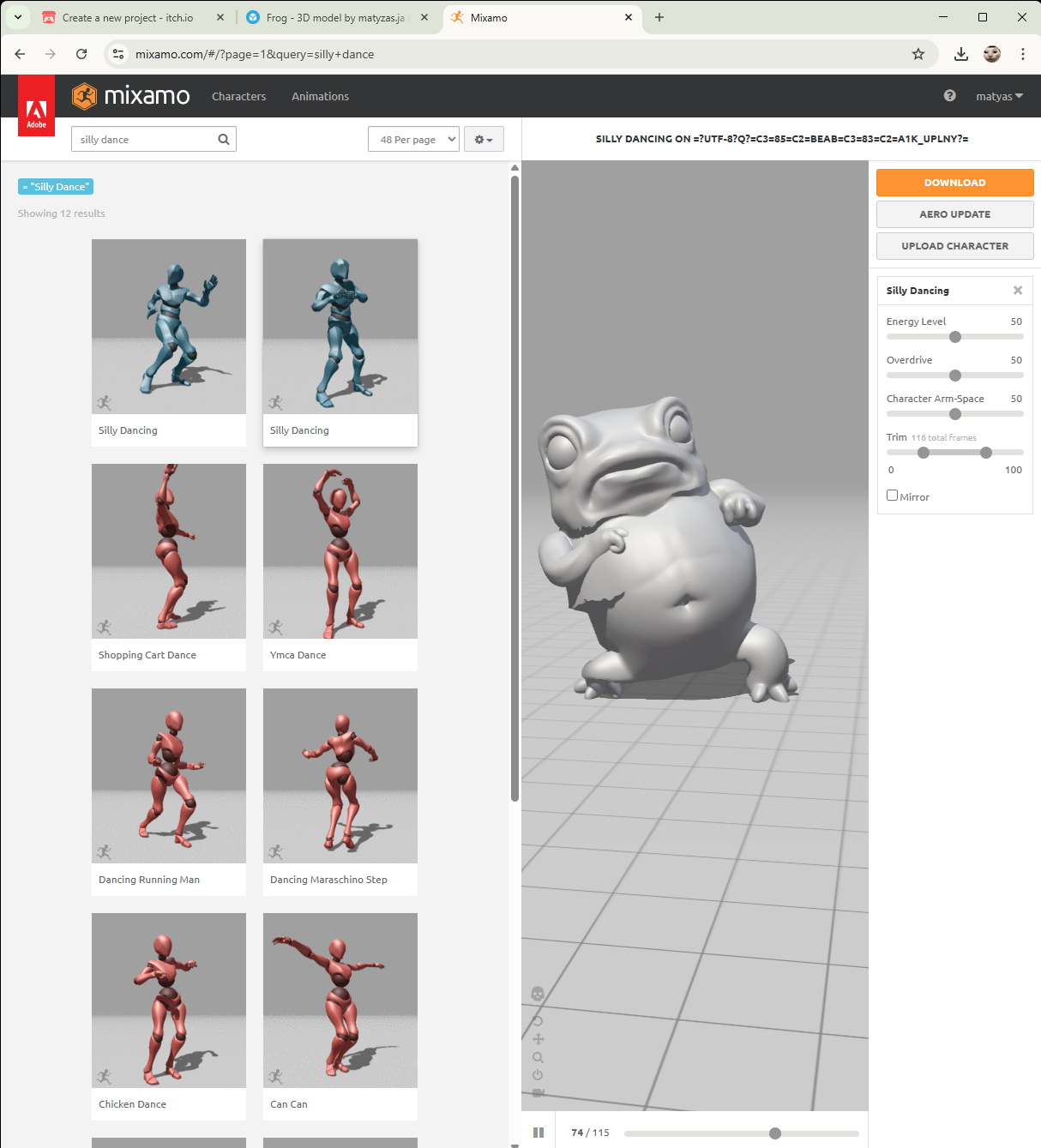Switch to the itch.io Create a new project tab

point(127,17)
